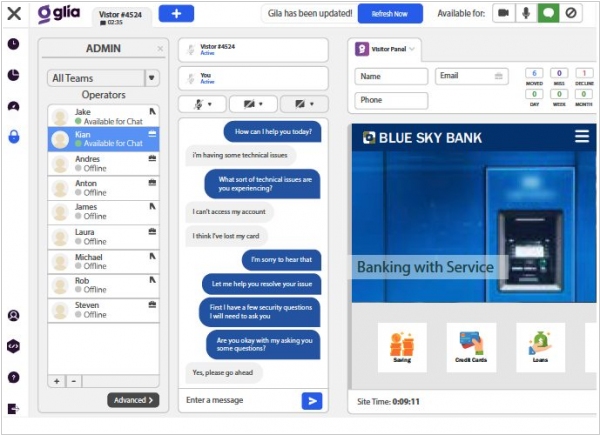Screen dimensions: 600x435
Task: Click the You participant card
Action: pyautogui.click(x=253, y=78)
